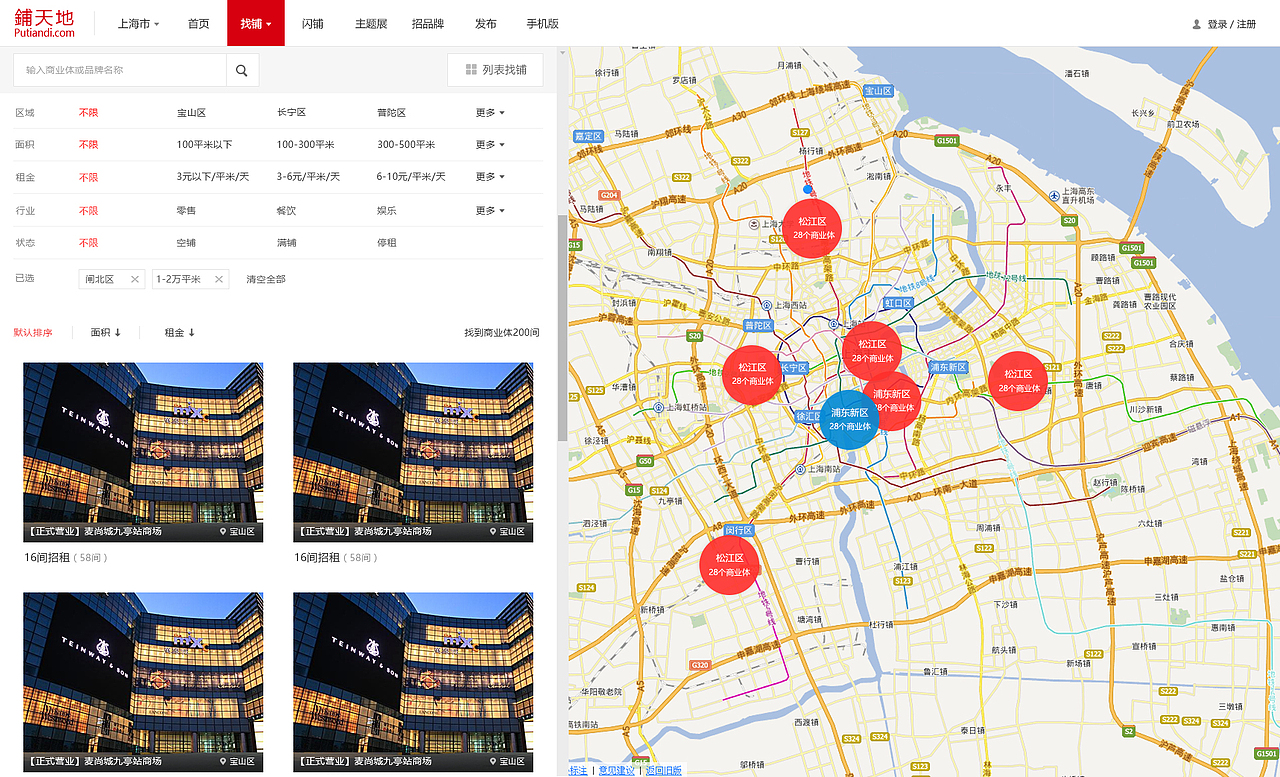Switch to 列表找铺 list view
The width and height of the screenshot is (1280, 777).
point(495,70)
